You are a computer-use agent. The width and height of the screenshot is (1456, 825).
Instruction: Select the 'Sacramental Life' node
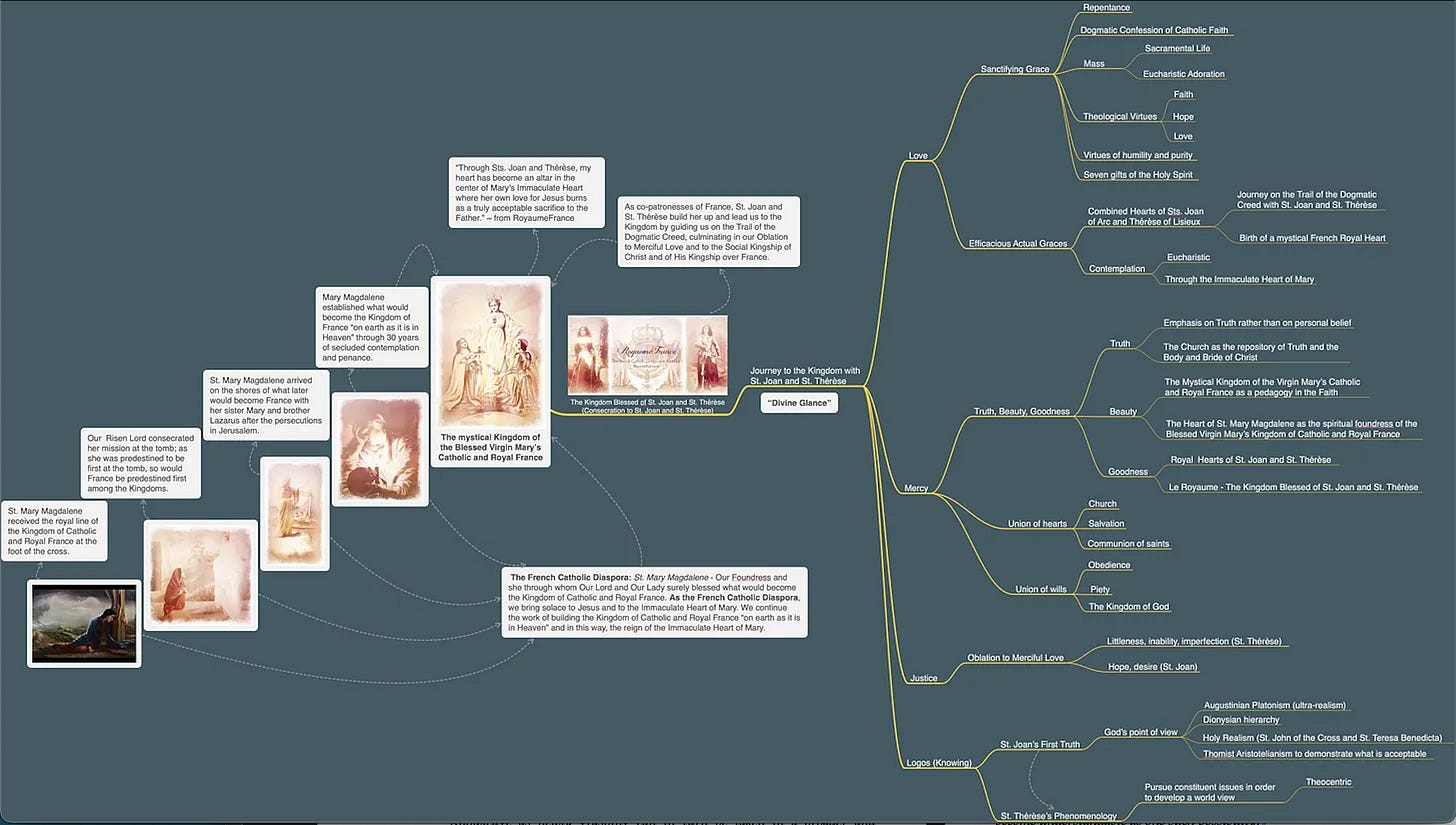pos(1177,48)
